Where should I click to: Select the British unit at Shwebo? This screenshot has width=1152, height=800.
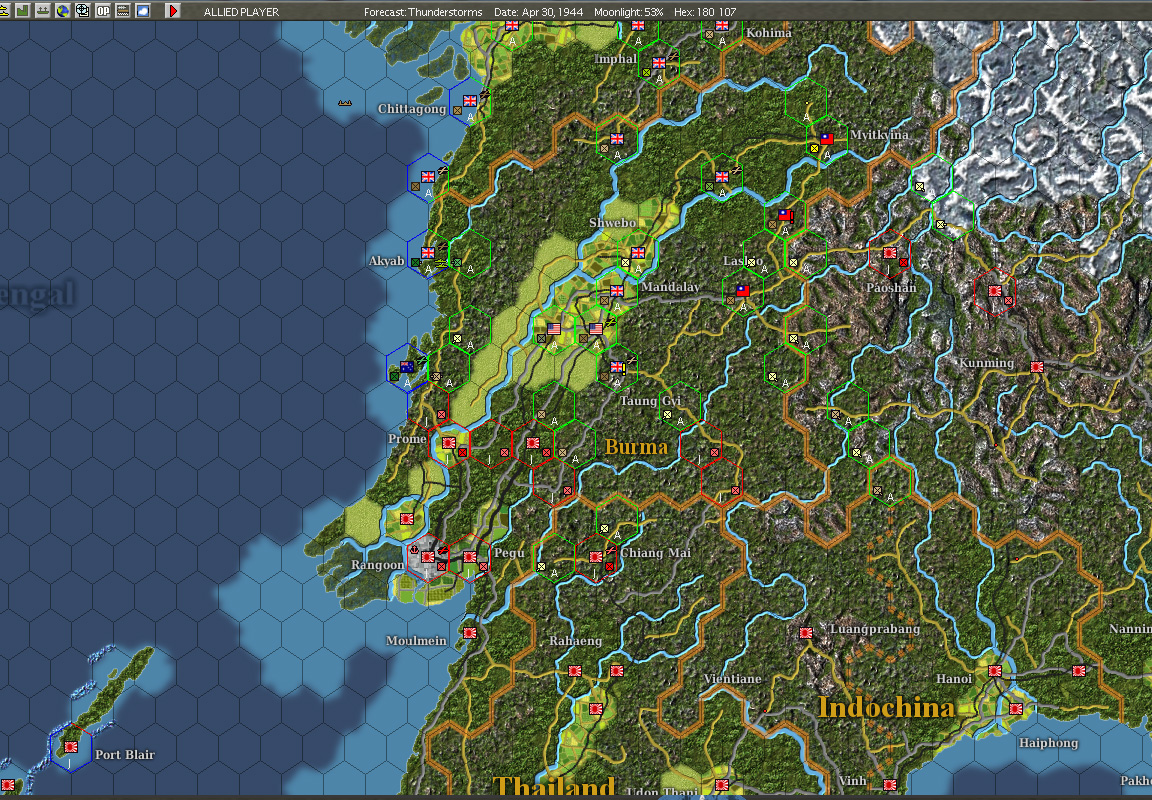click(638, 253)
